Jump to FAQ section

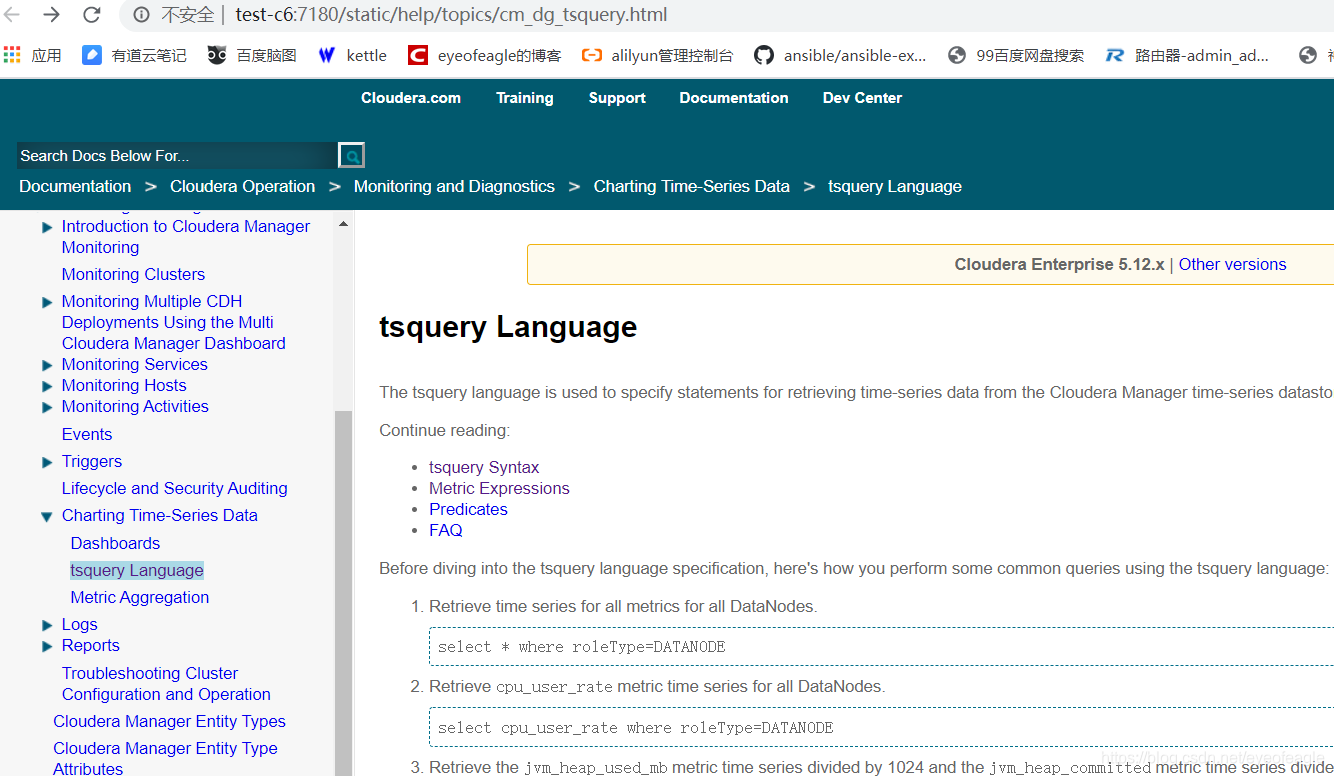pyautogui.click(x=446, y=530)
